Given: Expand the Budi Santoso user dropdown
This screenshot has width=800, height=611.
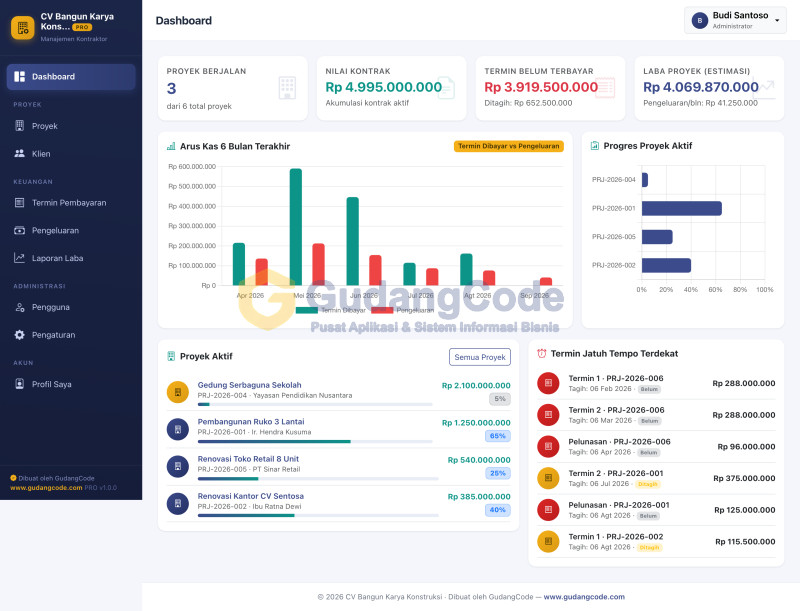Looking at the screenshot, I should click(x=735, y=20).
